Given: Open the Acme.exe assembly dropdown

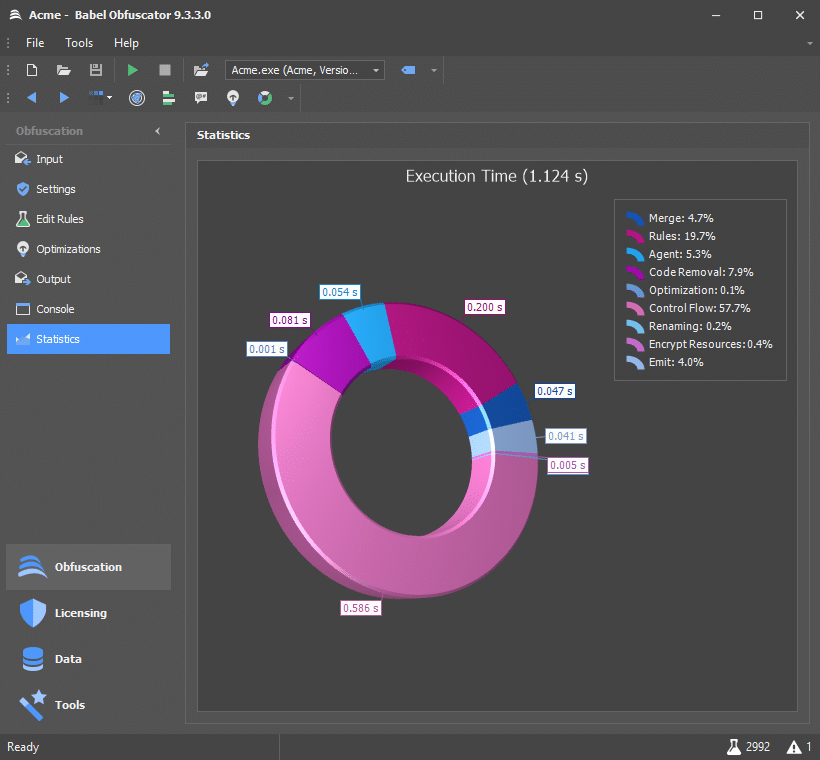Looking at the screenshot, I should pyautogui.click(x=305, y=70).
